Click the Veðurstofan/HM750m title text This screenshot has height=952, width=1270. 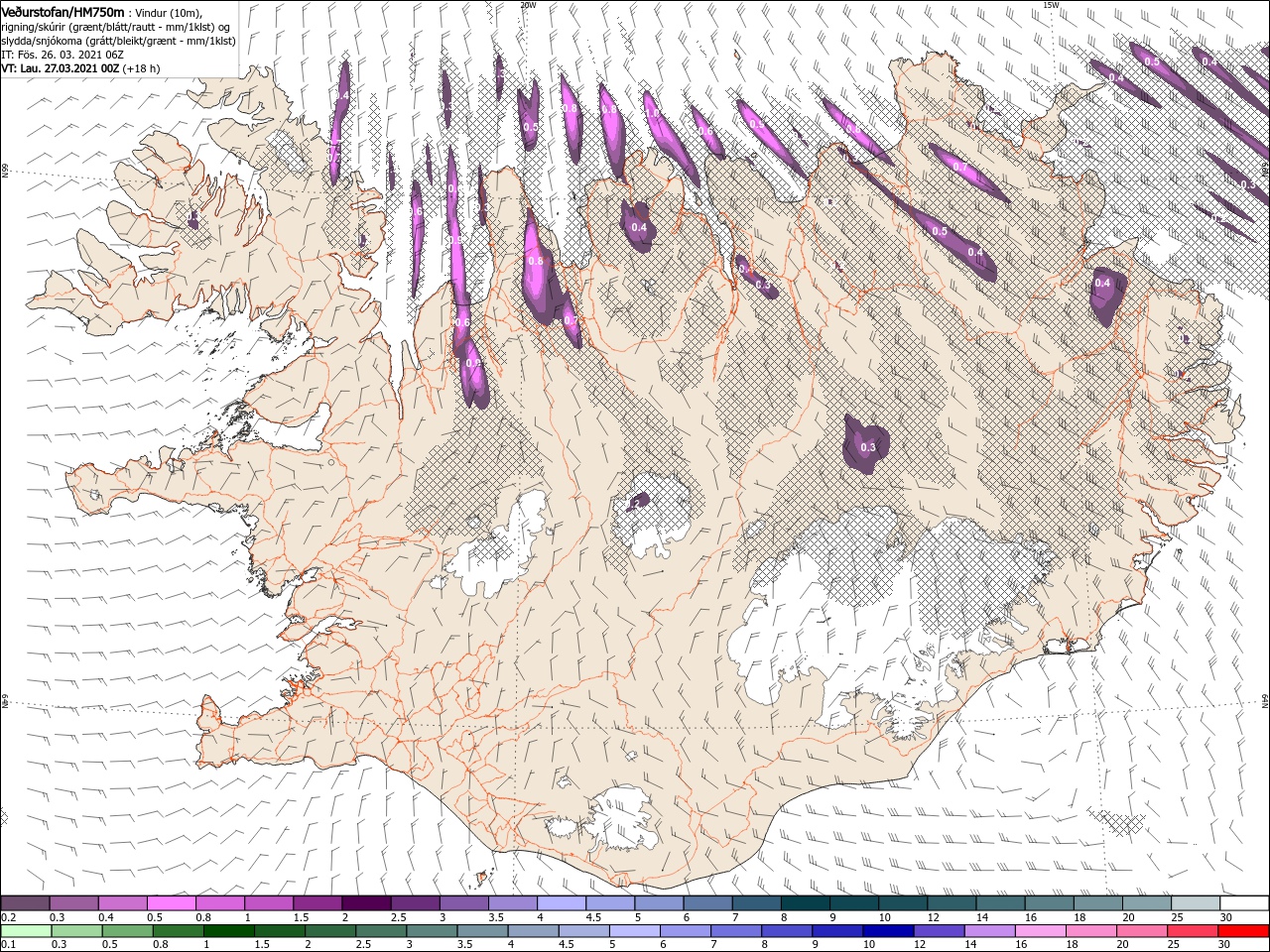[63, 12]
